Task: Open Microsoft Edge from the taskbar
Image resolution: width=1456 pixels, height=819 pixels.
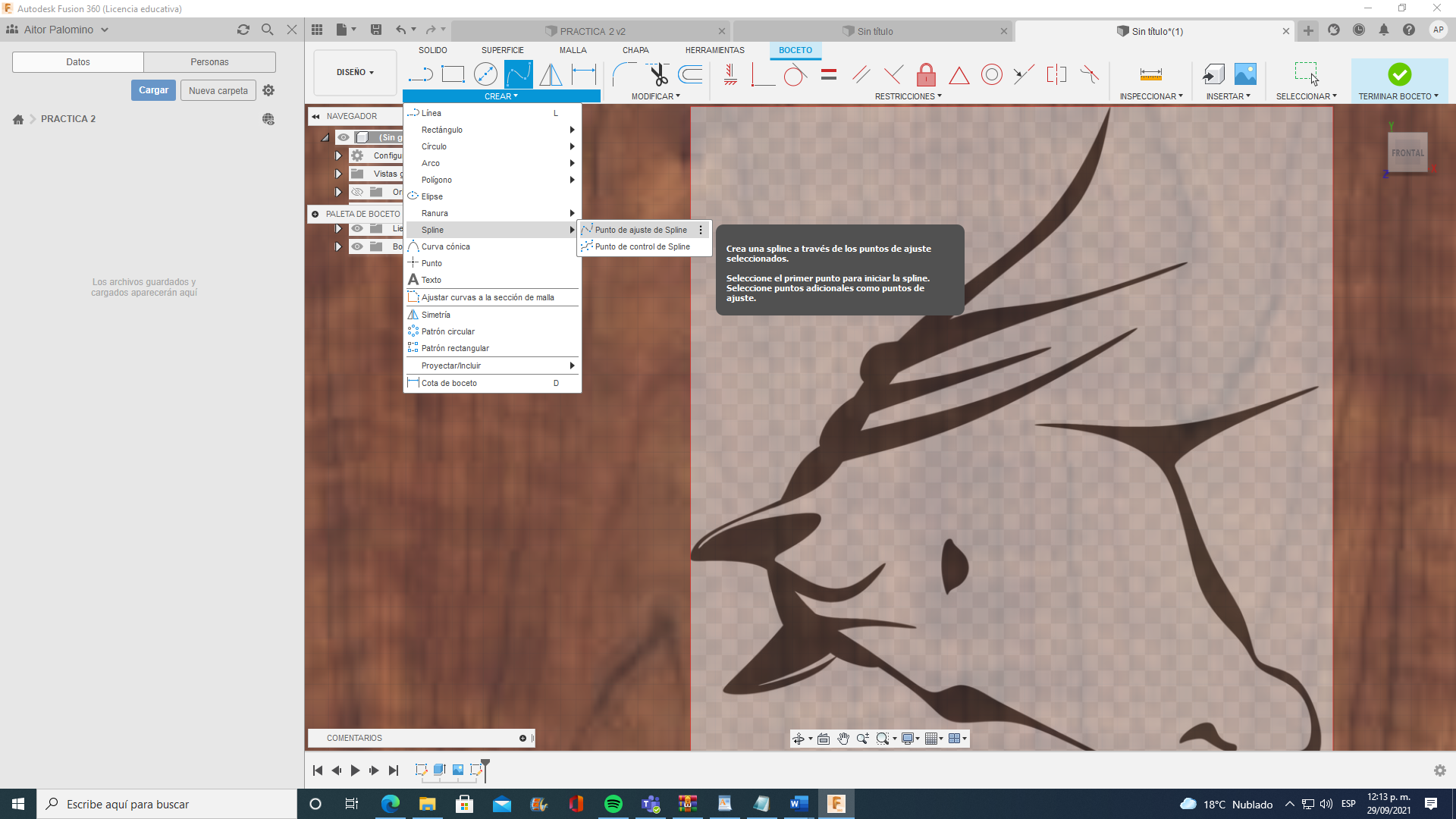Action: point(391,804)
